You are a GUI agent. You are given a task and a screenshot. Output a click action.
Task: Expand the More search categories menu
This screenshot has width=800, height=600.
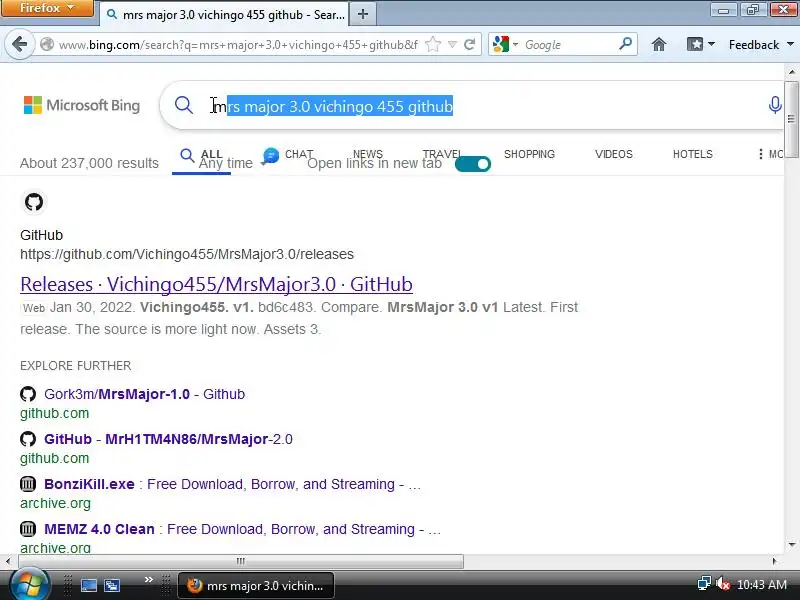pyautogui.click(x=769, y=154)
